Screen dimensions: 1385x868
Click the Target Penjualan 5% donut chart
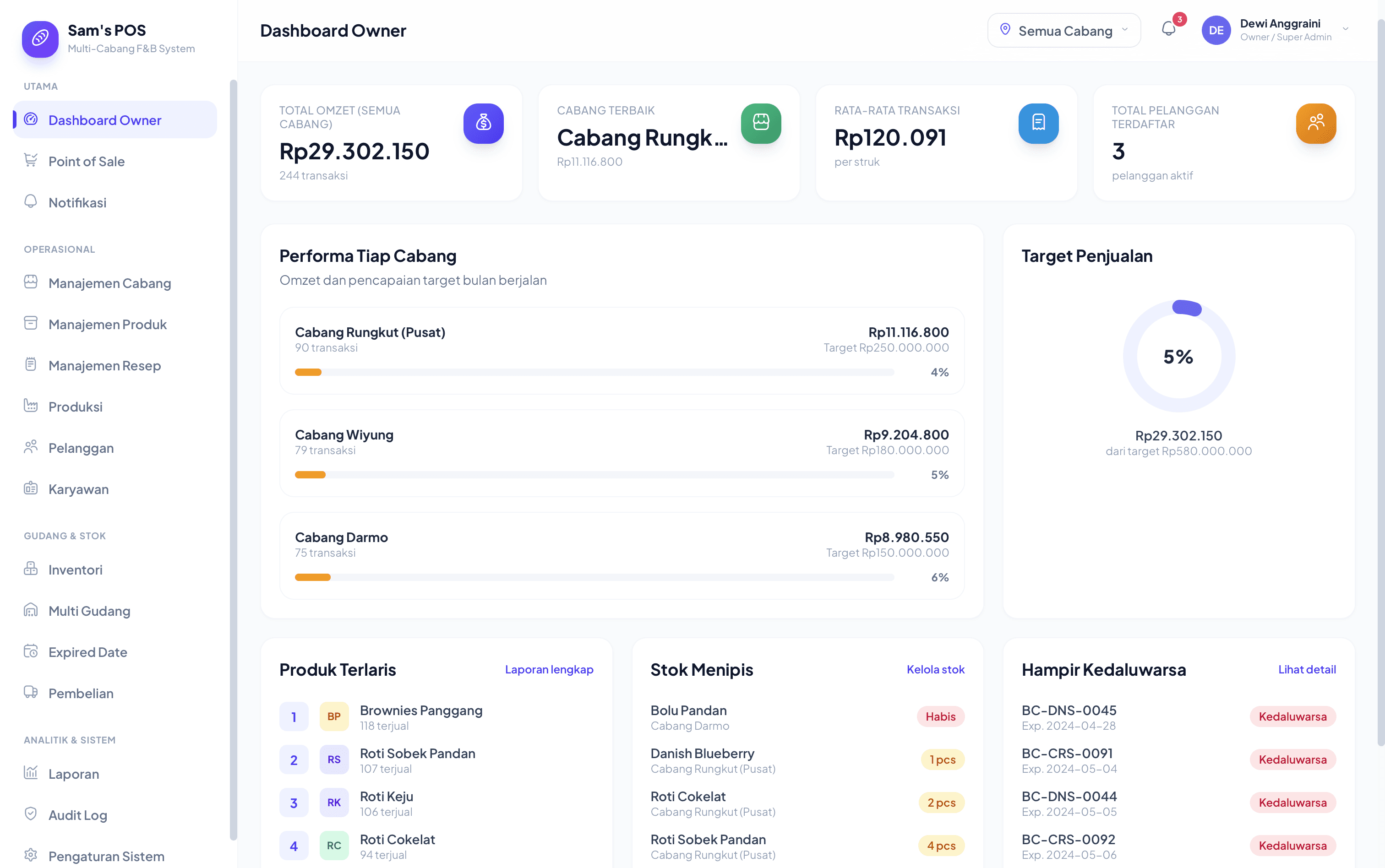click(x=1179, y=357)
